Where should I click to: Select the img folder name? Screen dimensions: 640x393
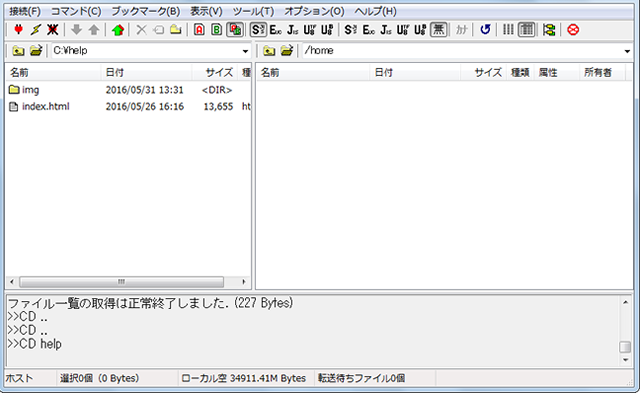(31, 89)
